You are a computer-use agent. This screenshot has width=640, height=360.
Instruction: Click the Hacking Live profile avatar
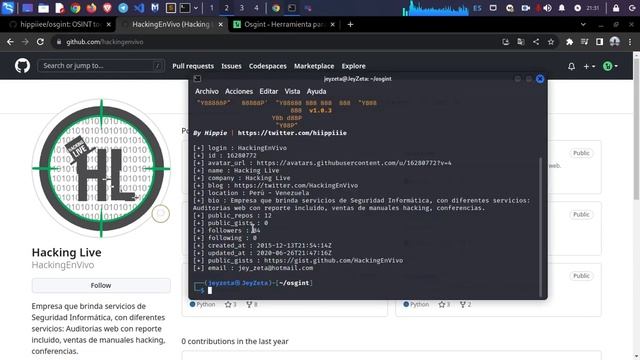(101, 168)
